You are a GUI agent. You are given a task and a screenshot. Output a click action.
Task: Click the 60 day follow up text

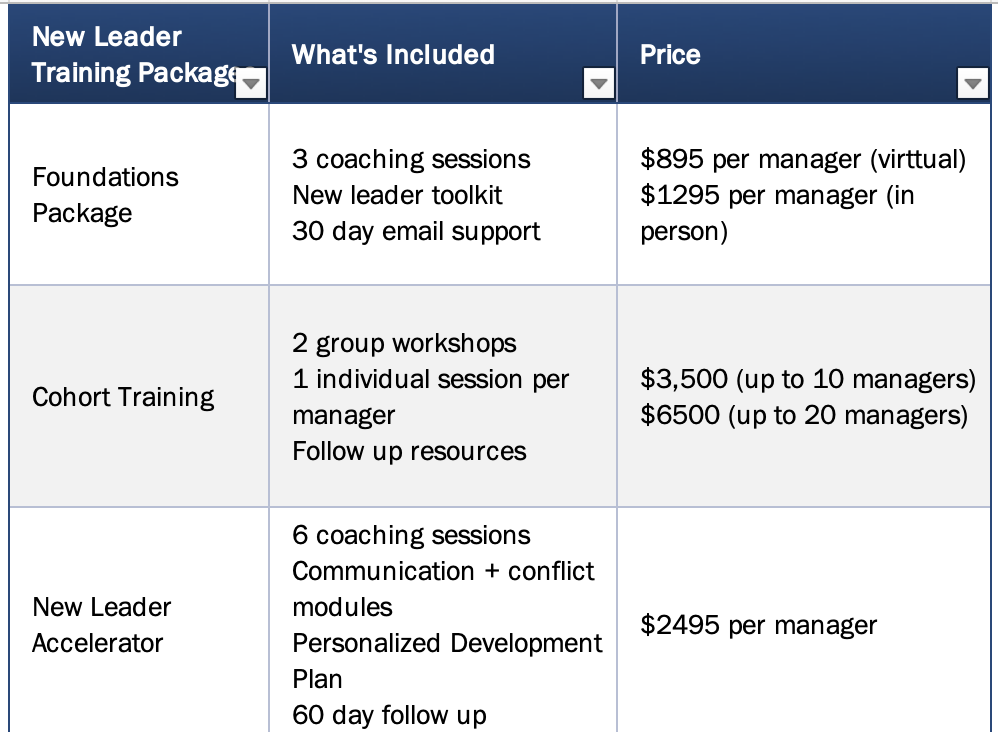(x=390, y=715)
